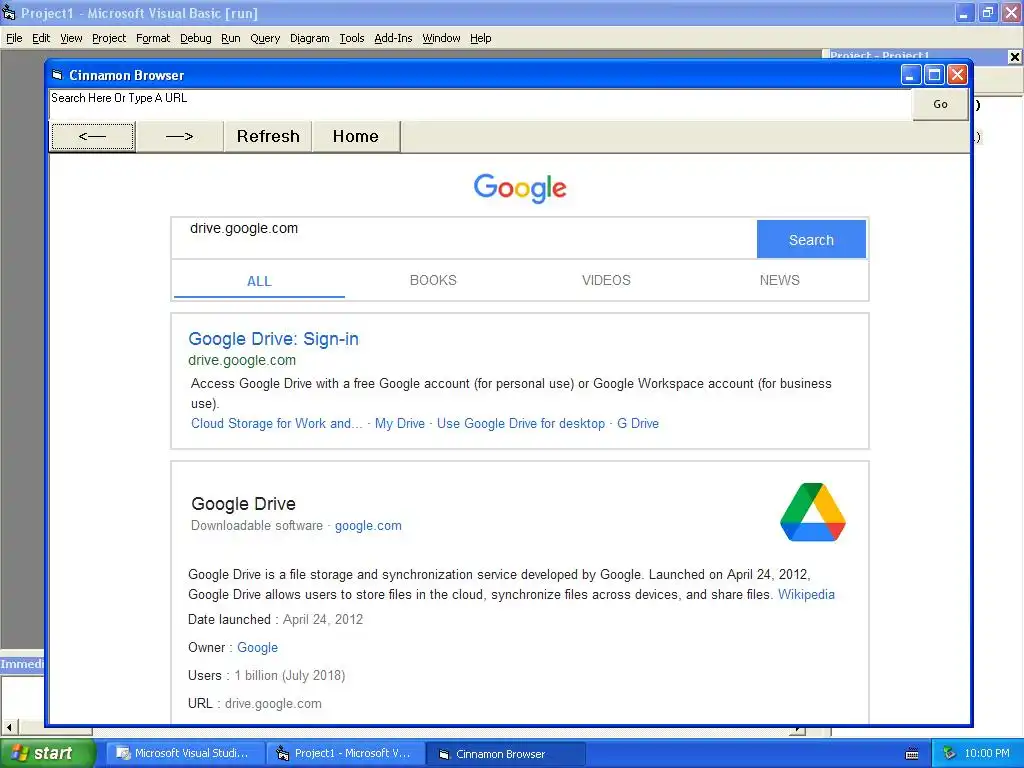This screenshot has height=768, width=1024.
Task: Click the browser URL address field
Action: pyautogui.click(x=480, y=104)
